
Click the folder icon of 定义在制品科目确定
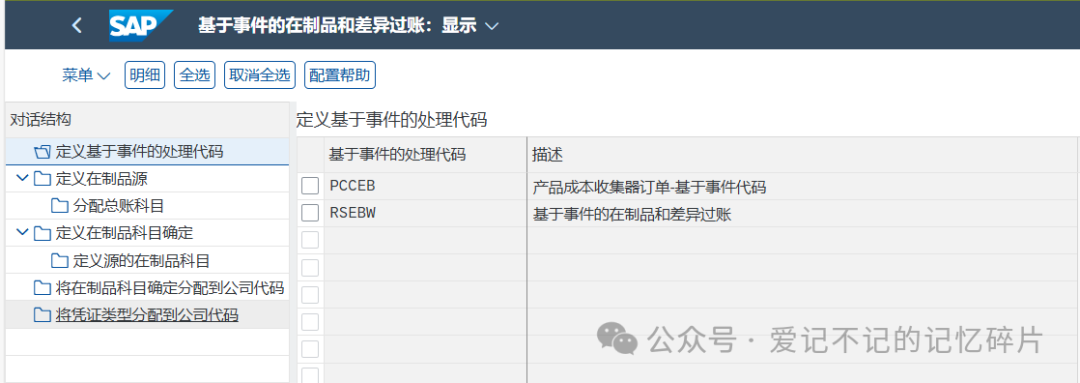click(43, 234)
